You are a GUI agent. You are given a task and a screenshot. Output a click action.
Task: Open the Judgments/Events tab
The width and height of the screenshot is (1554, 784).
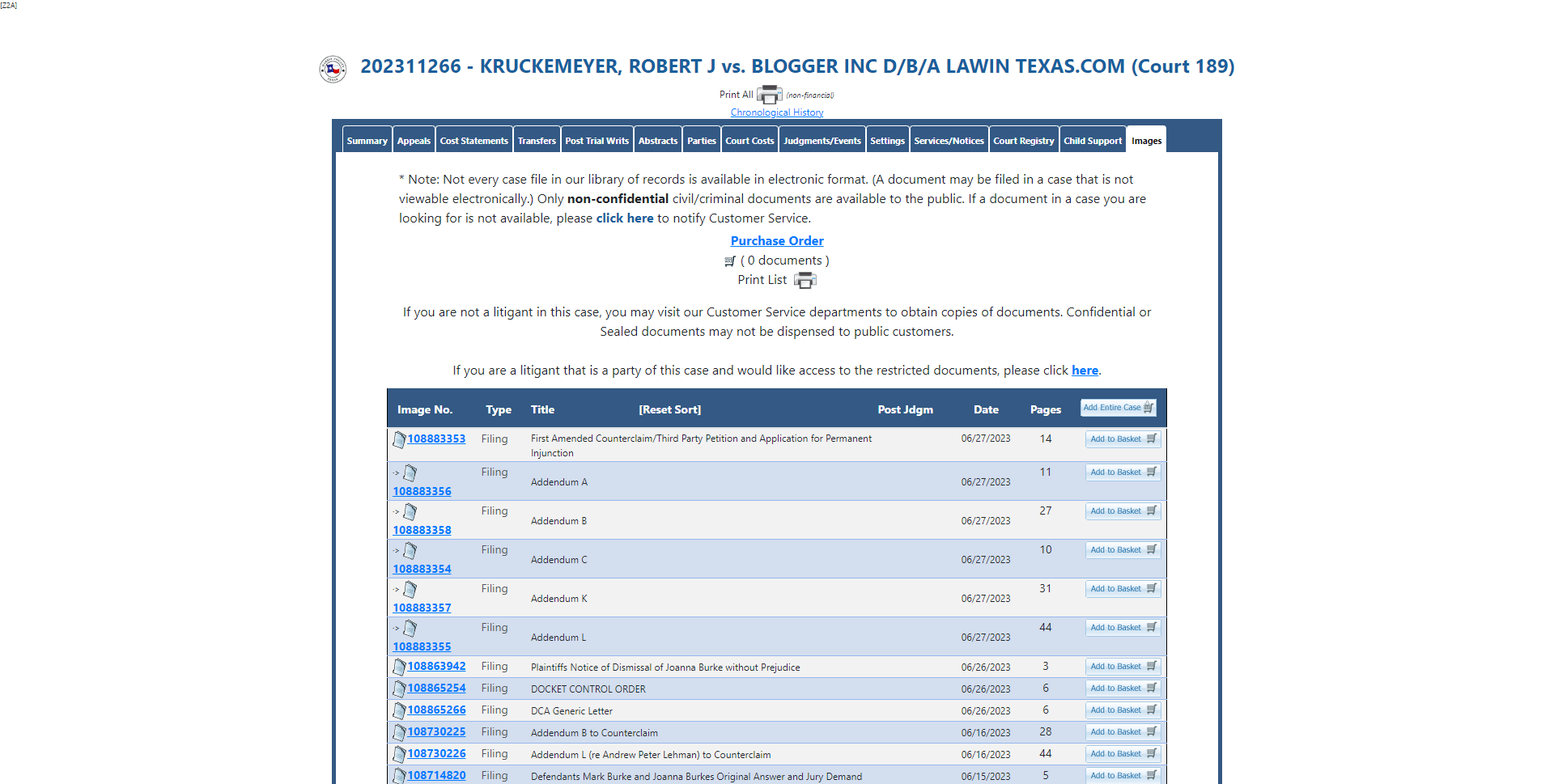point(822,140)
